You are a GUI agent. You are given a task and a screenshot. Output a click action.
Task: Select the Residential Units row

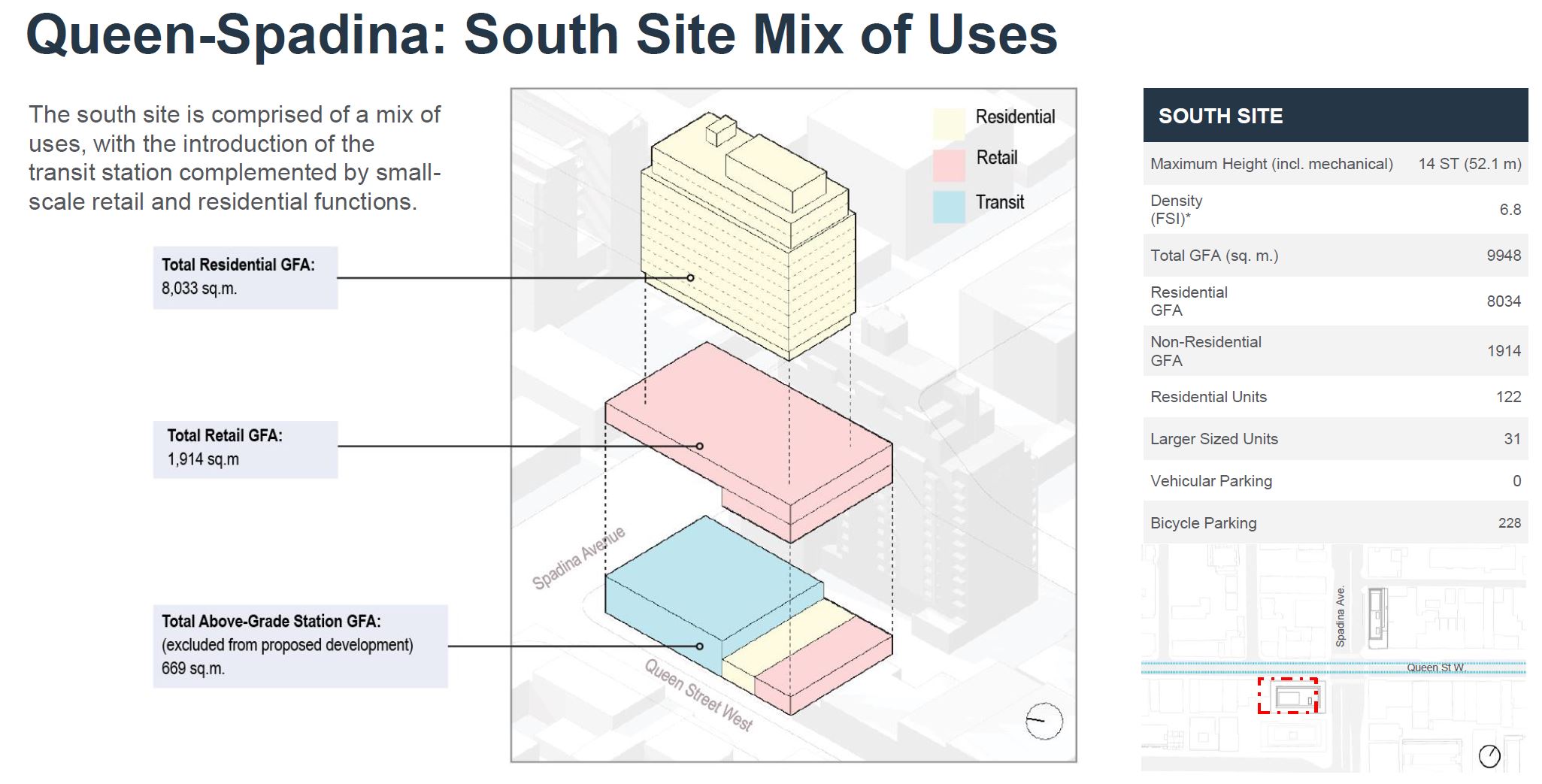click(1334, 397)
